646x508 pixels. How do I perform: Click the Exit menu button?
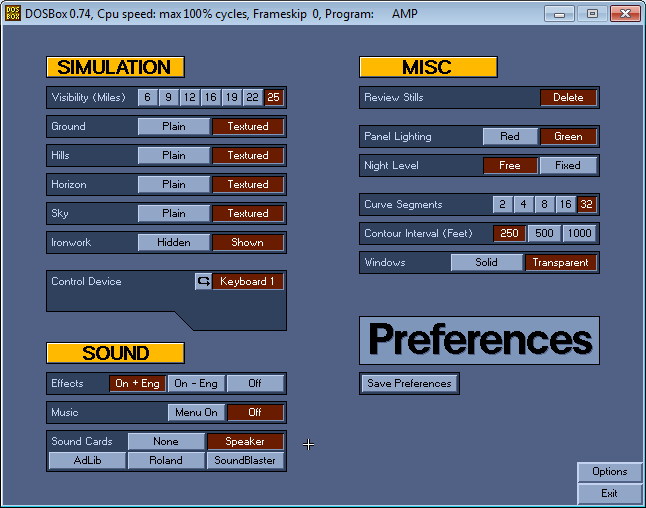click(x=609, y=494)
